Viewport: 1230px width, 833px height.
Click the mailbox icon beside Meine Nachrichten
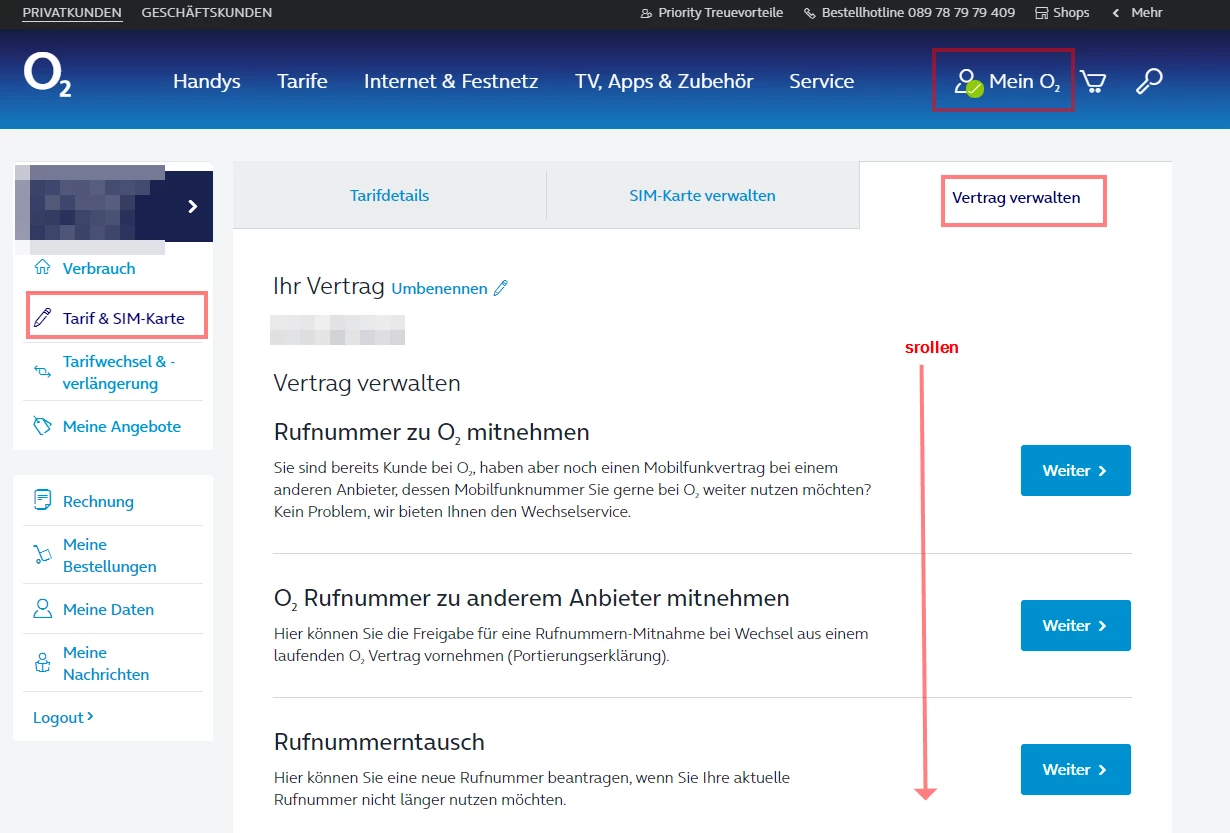42,662
